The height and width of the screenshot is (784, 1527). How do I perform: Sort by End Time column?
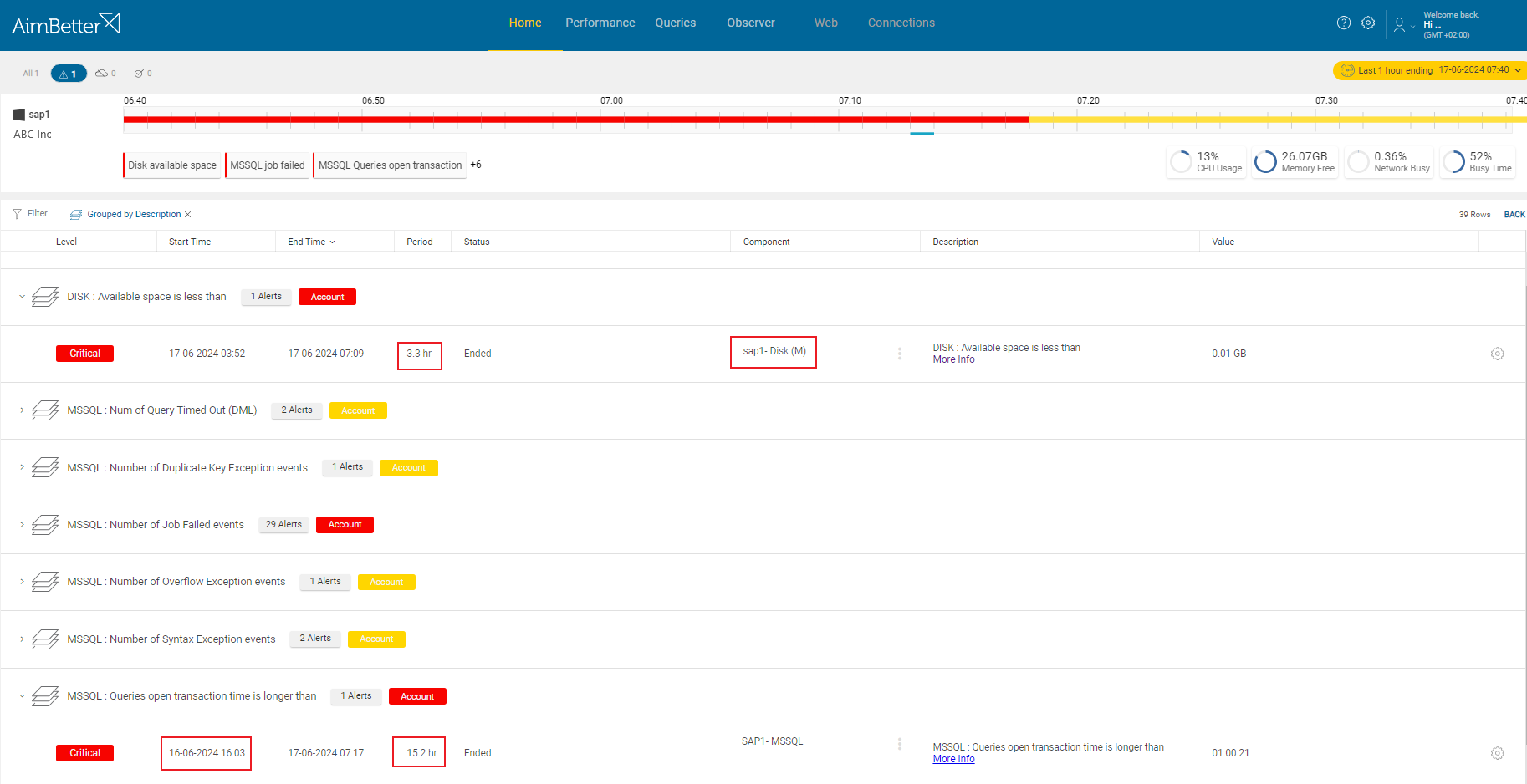311,242
